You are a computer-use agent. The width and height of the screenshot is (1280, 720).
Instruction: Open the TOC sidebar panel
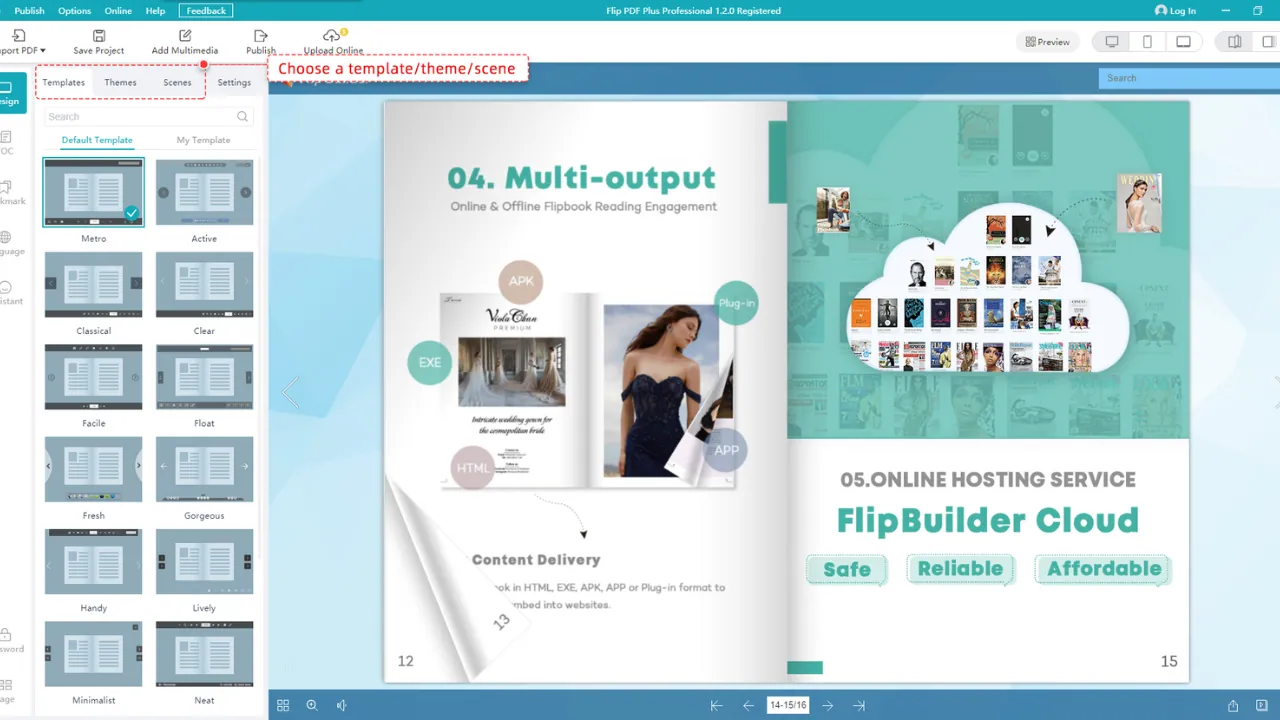coord(8,143)
